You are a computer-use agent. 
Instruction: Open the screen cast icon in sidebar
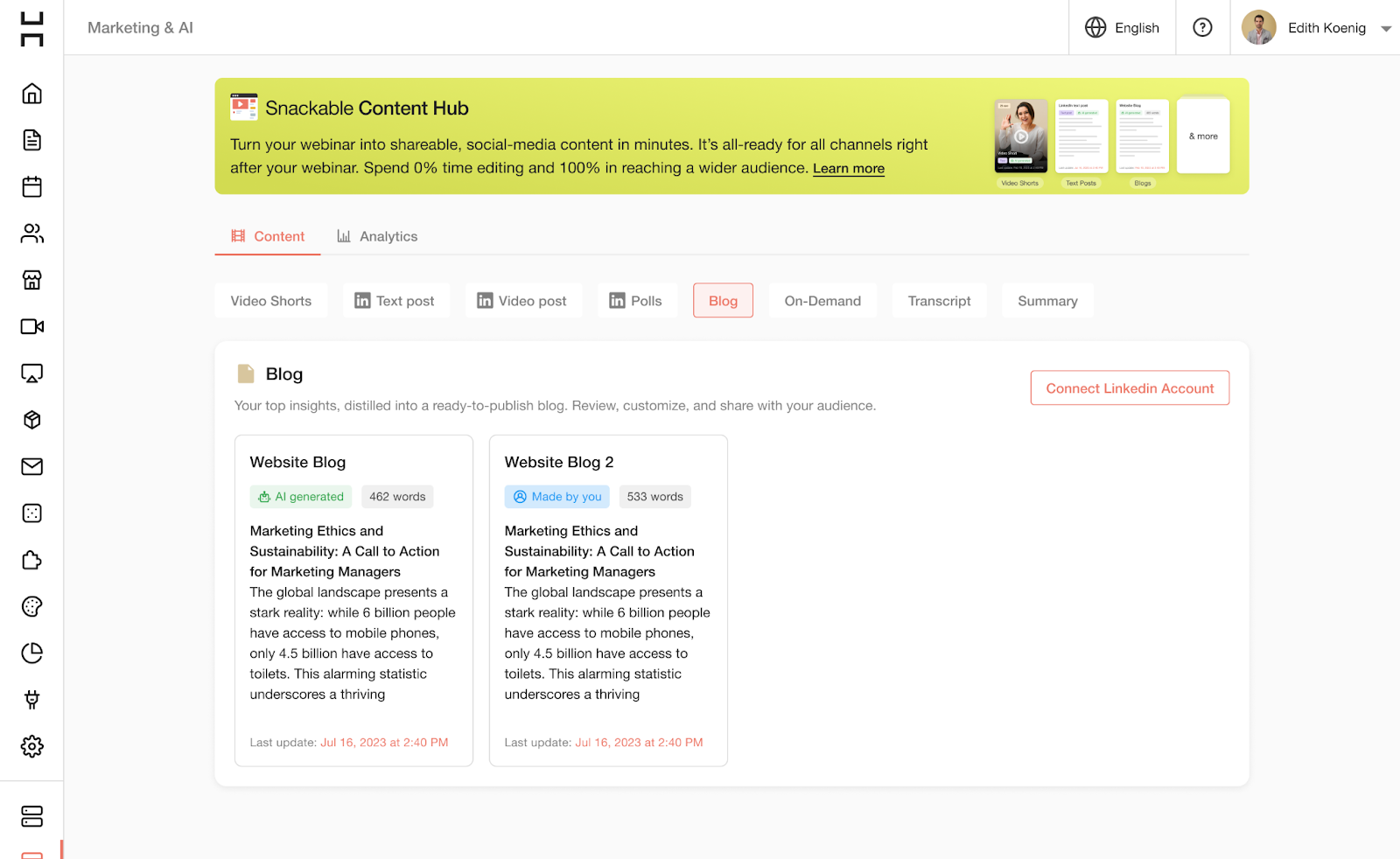[x=31, y=374]
